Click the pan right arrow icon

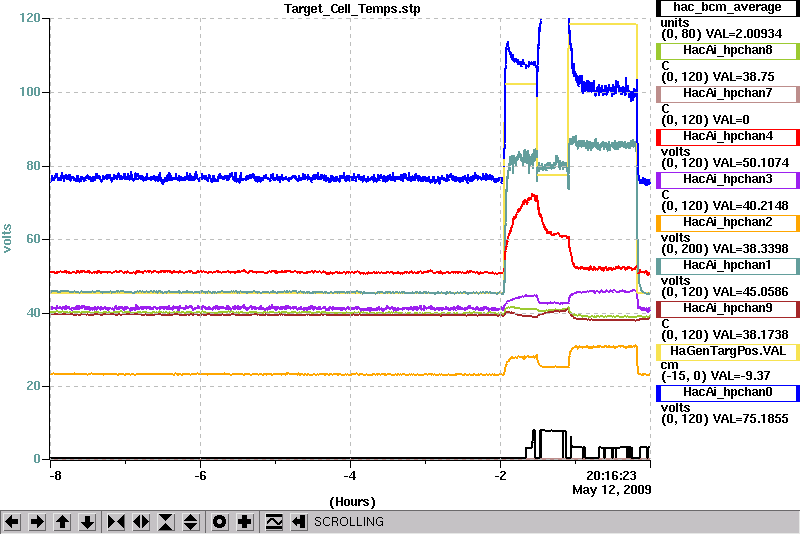(37, 522)
